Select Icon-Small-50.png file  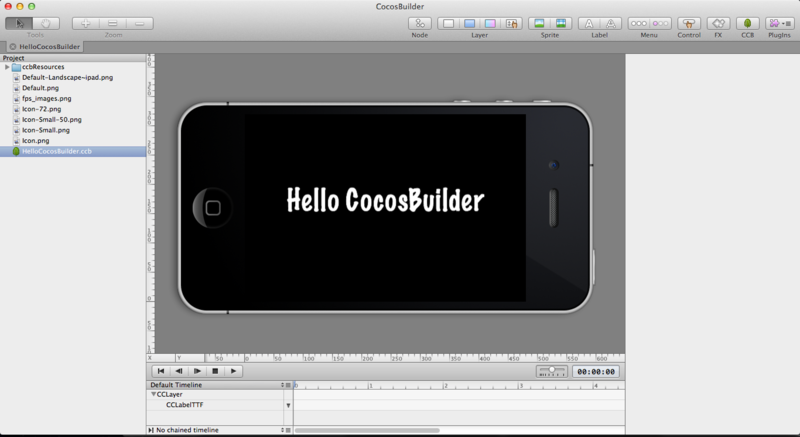tap(52, 120)
